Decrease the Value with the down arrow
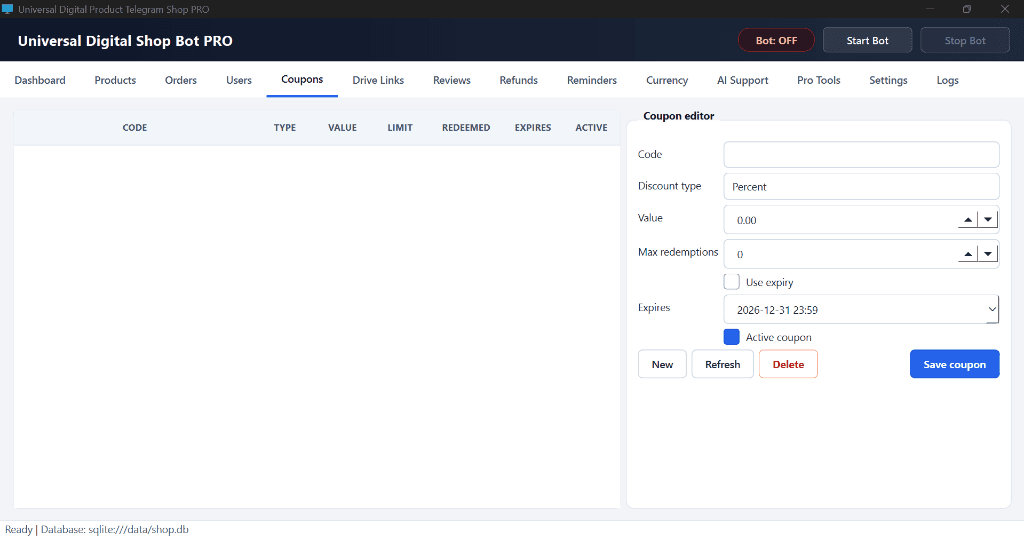1024x537 pixels. 987,220
